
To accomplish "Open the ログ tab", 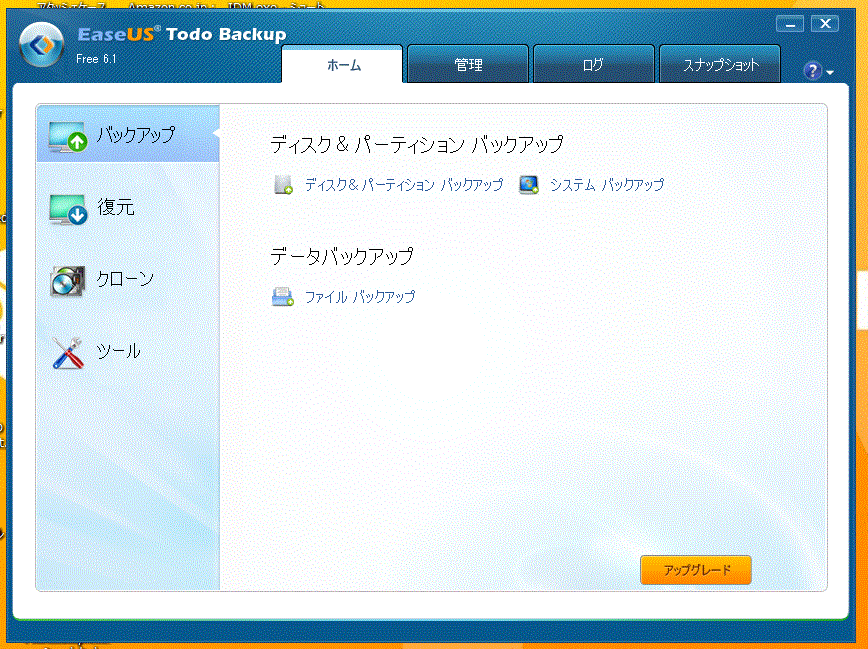I will point(593,65).
